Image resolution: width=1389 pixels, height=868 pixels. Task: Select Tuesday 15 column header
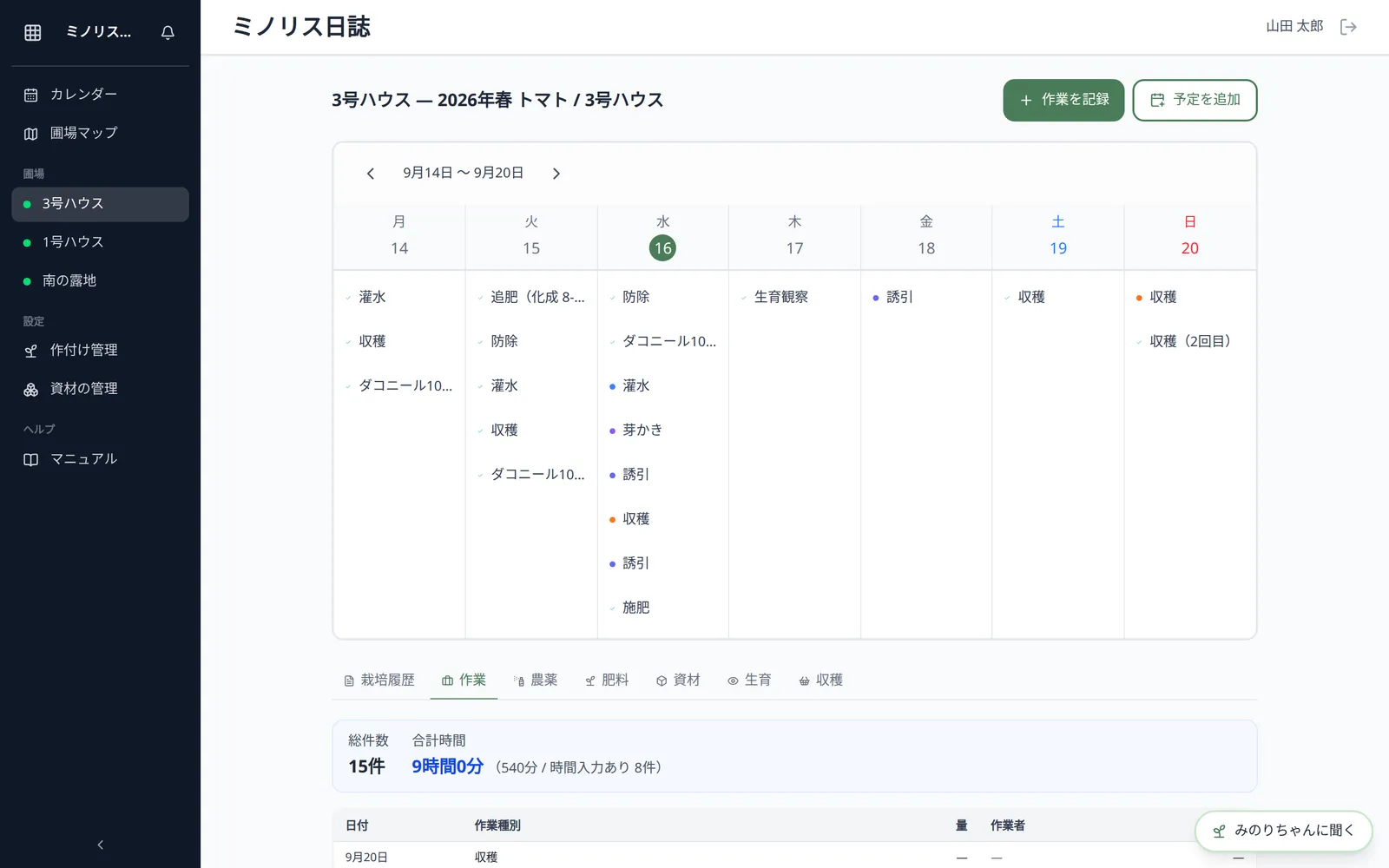click(x=531, y=236)
